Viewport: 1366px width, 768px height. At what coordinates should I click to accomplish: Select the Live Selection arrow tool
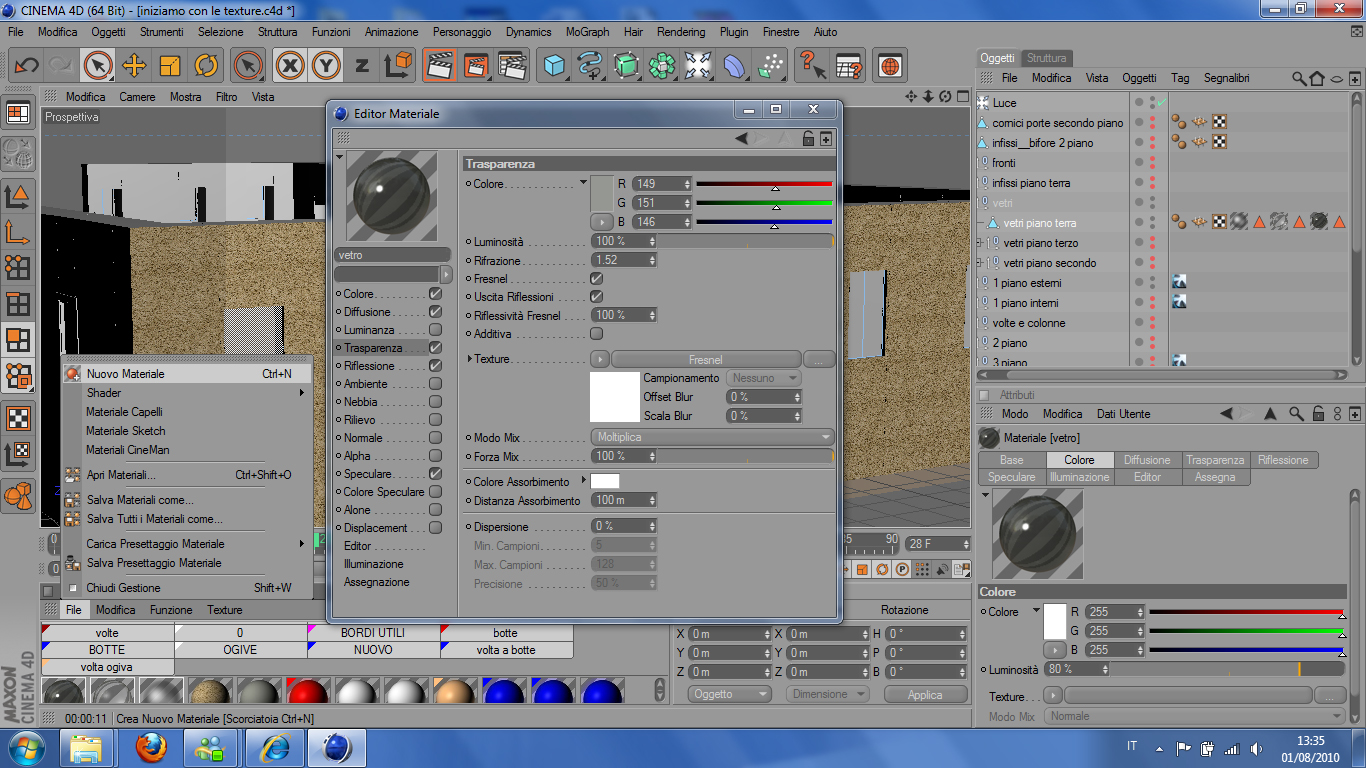[98, 66]
